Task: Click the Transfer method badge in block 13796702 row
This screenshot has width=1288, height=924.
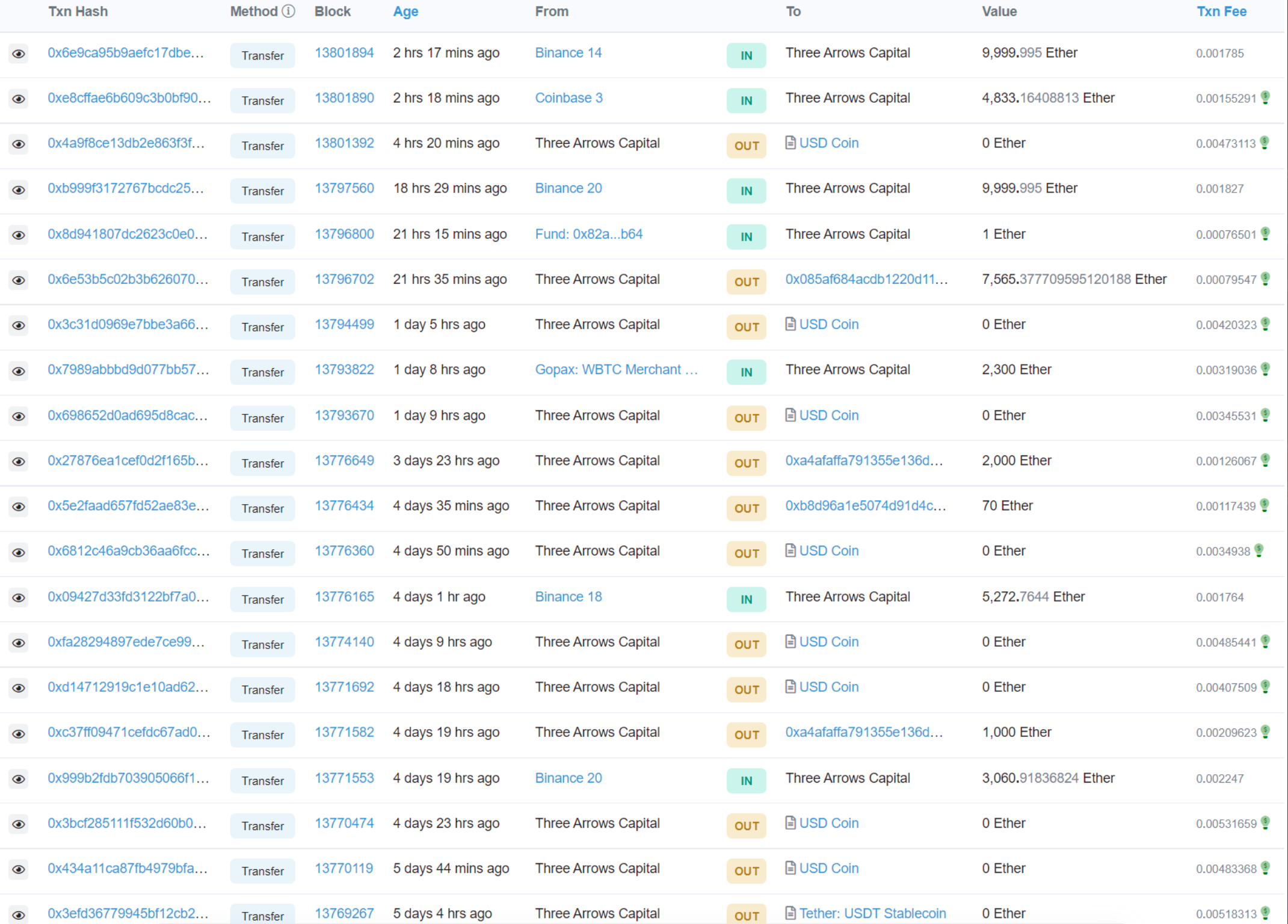Action: click(x=262, y=282)
